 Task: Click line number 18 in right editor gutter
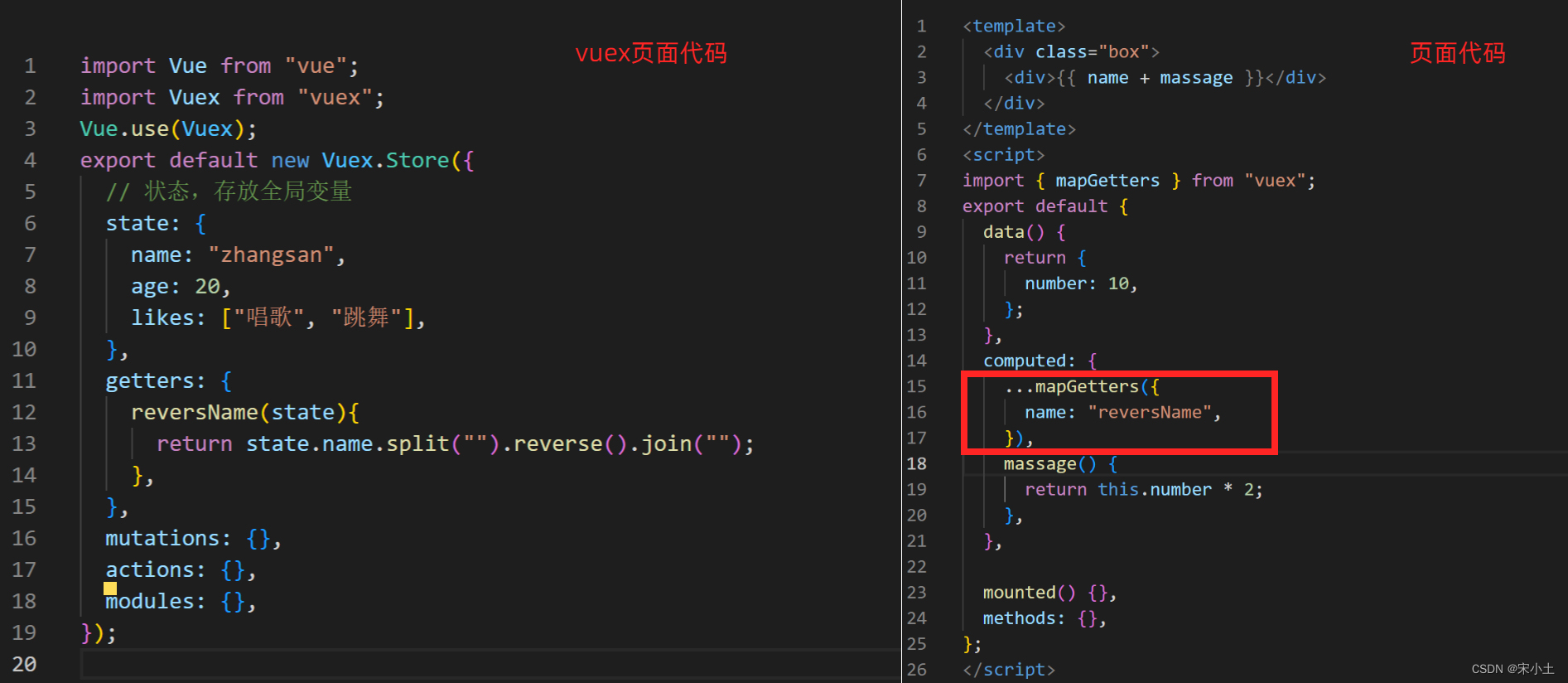pos(916,463)
